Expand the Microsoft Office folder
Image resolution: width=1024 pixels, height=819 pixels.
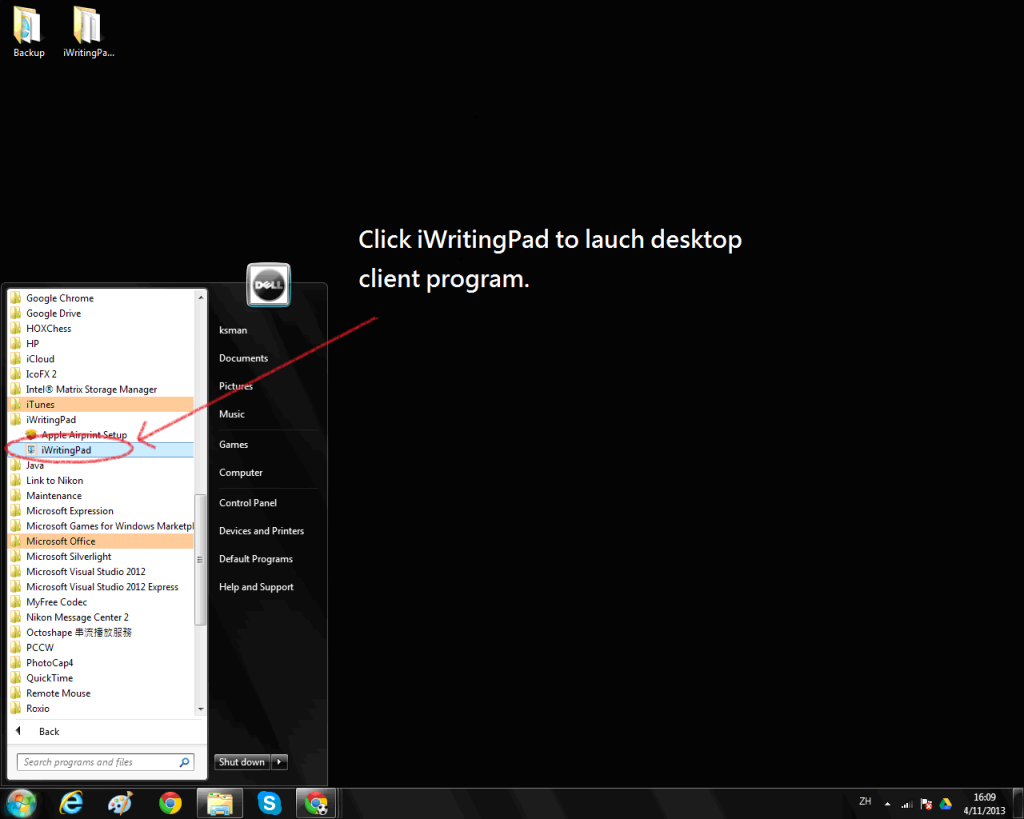point(101,541)
